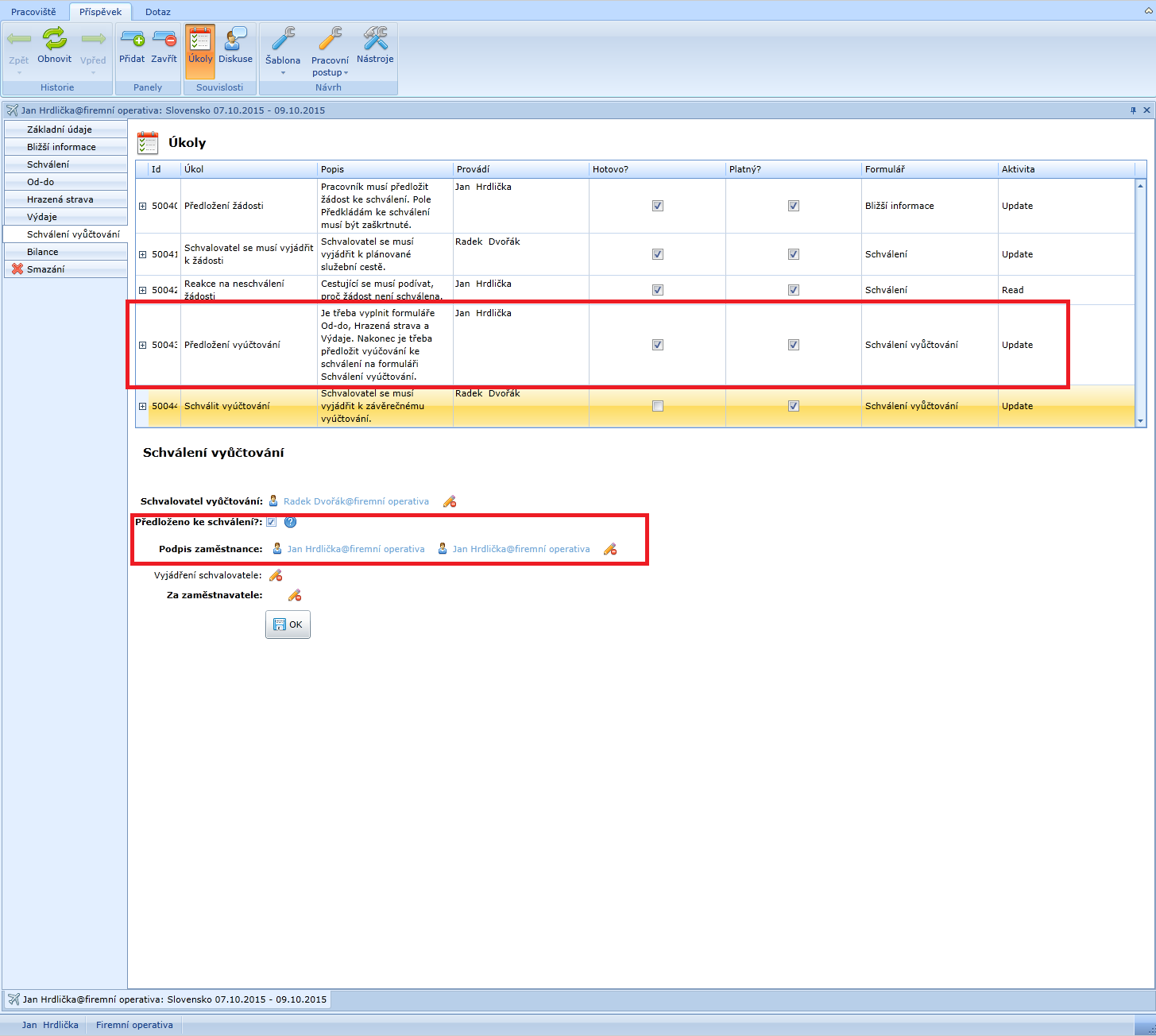Open Radek Dvořák@firemní operativa link
Screen dimensions: 1156x1036
pyautogui.click(x=356, y=501)
